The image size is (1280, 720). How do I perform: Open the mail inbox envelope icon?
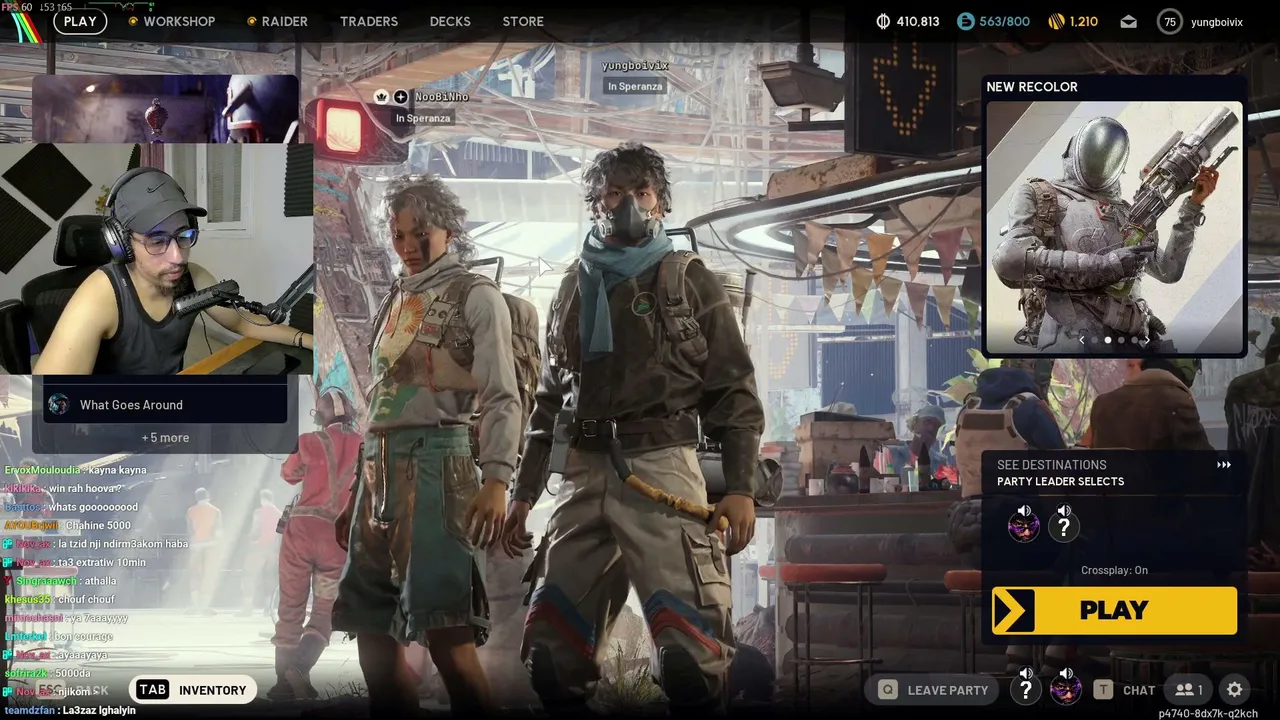(1129, 22)
